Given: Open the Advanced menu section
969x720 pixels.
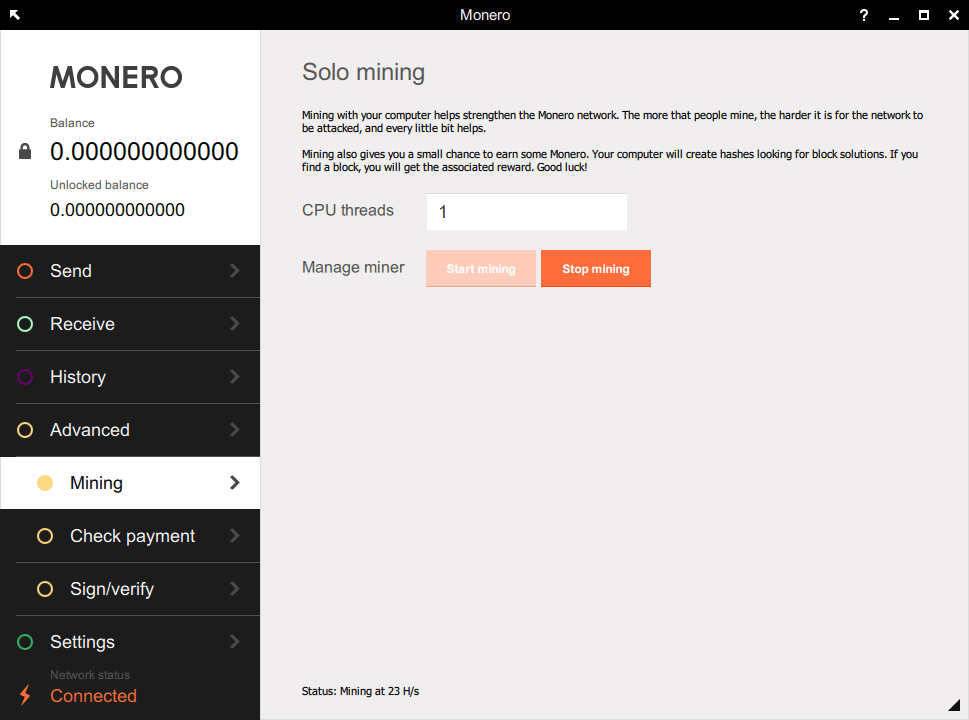Looking at the screenshot, I should [130, 430].
